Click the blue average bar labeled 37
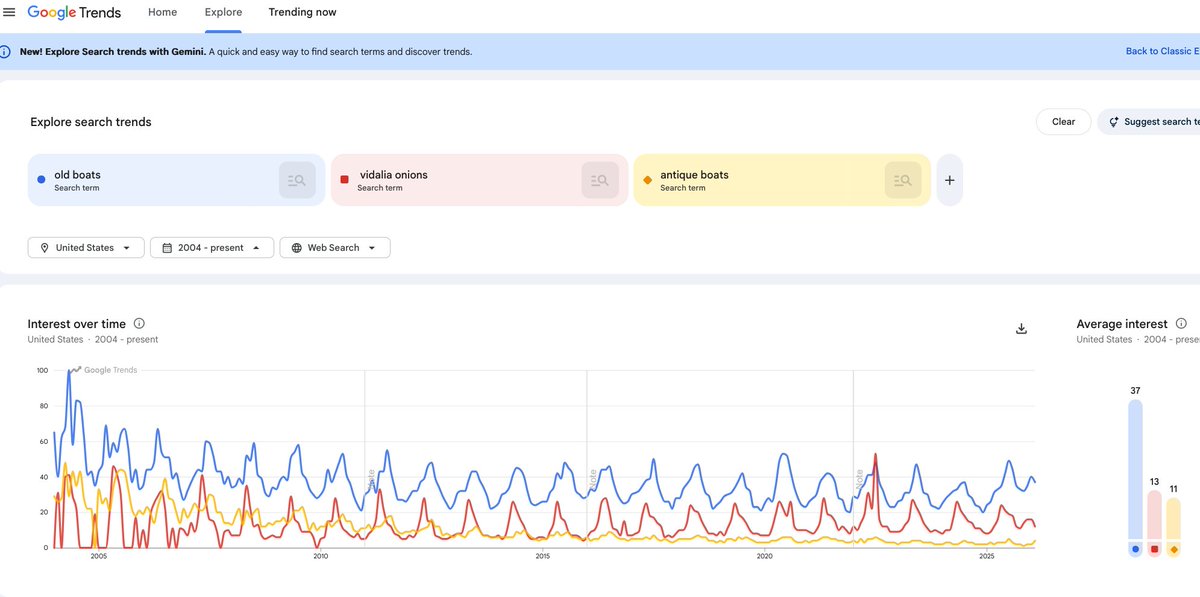1200x597 pixels. coord(1135,470)
